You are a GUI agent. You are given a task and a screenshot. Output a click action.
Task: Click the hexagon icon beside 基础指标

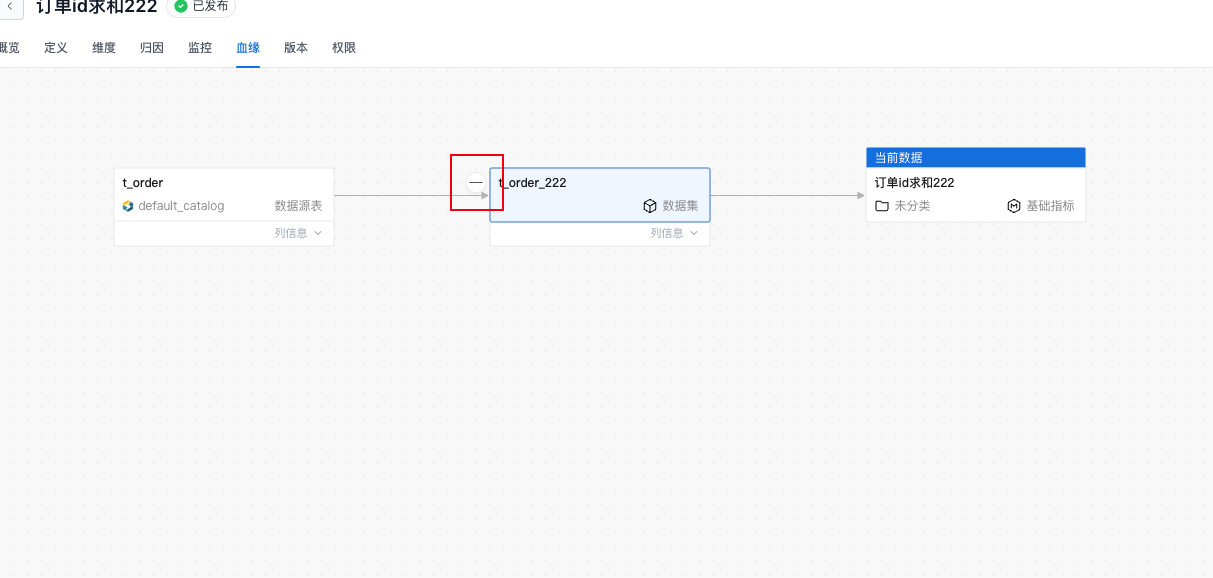point(1014,206)
